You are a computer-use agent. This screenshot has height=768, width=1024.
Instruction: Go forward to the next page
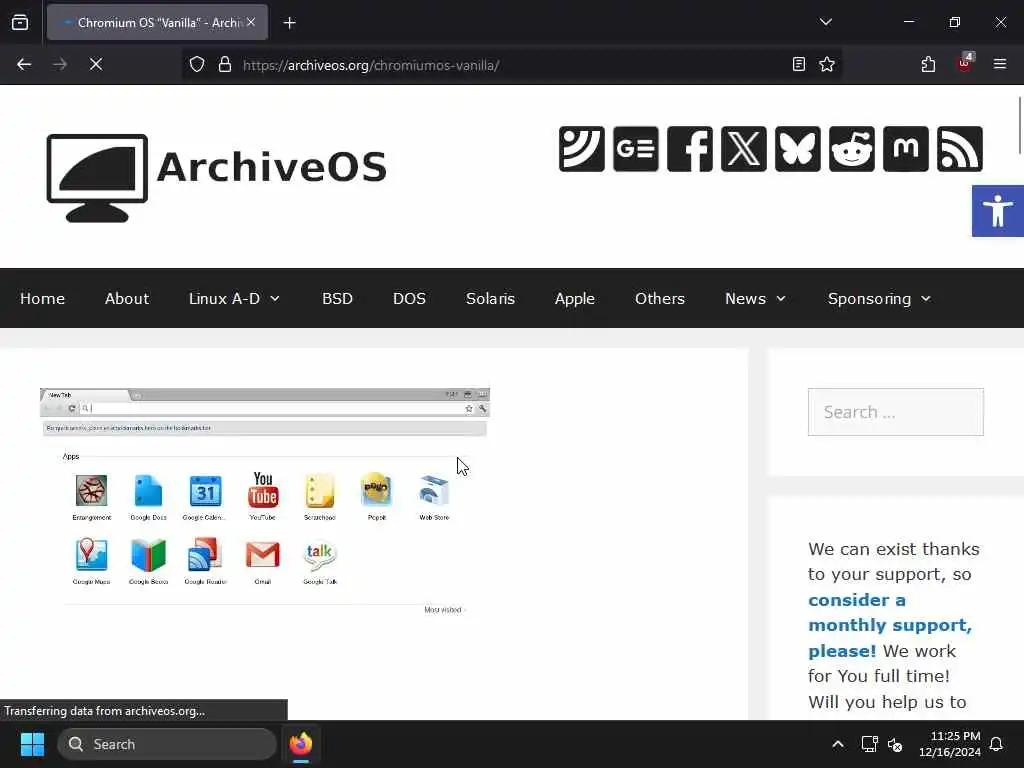coord(60,64)
